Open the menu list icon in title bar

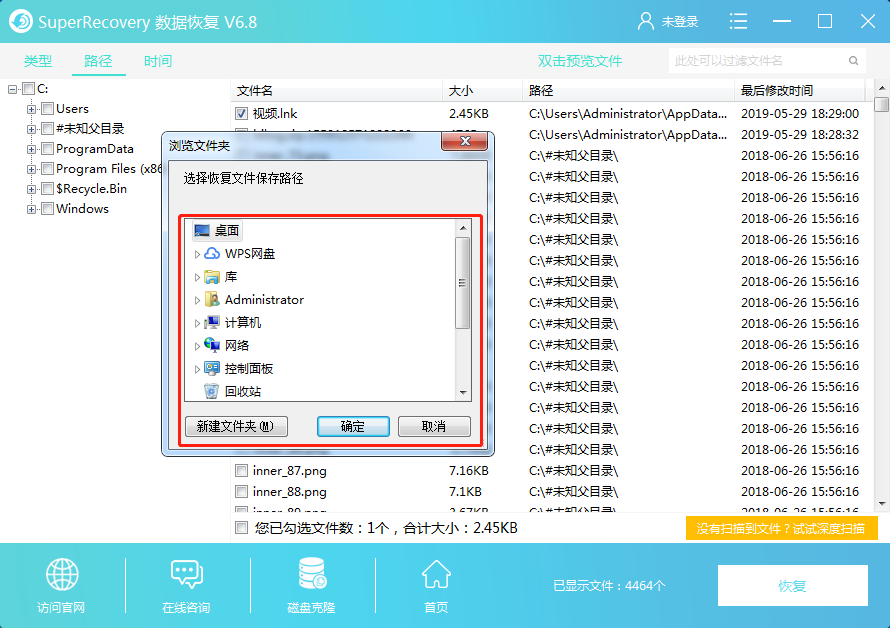(738, 20)
